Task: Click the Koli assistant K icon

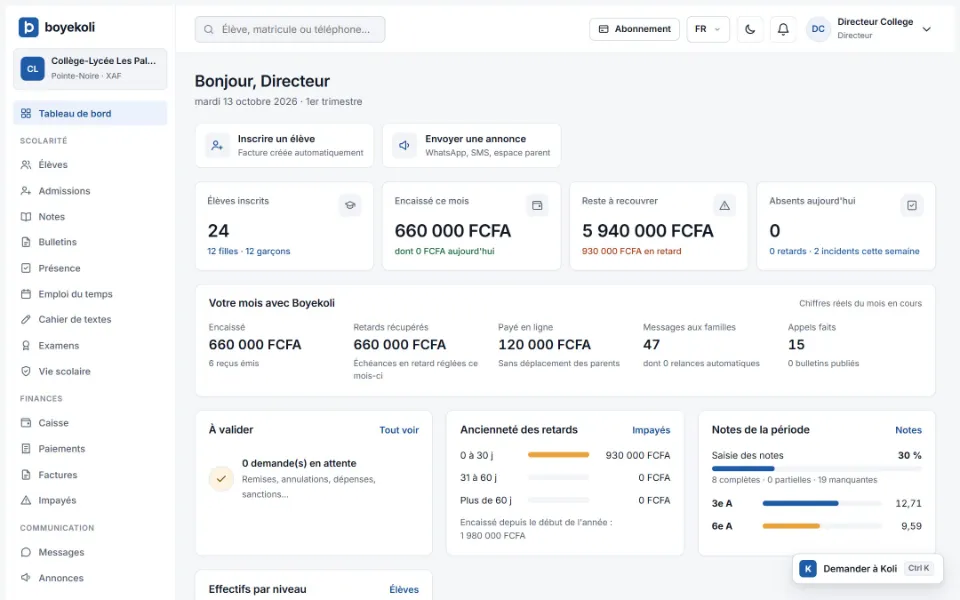Action: pos(808,569)
